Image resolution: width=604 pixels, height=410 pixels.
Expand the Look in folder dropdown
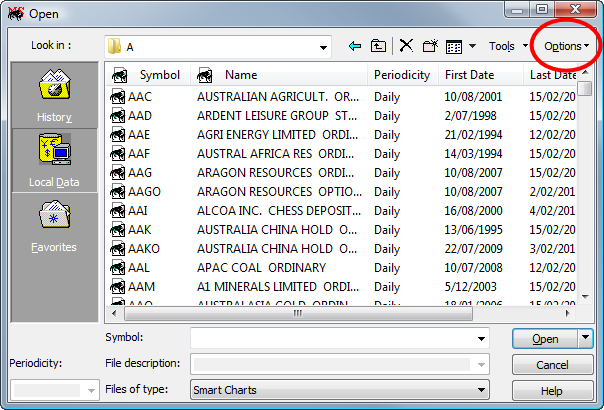coord(323,47)
